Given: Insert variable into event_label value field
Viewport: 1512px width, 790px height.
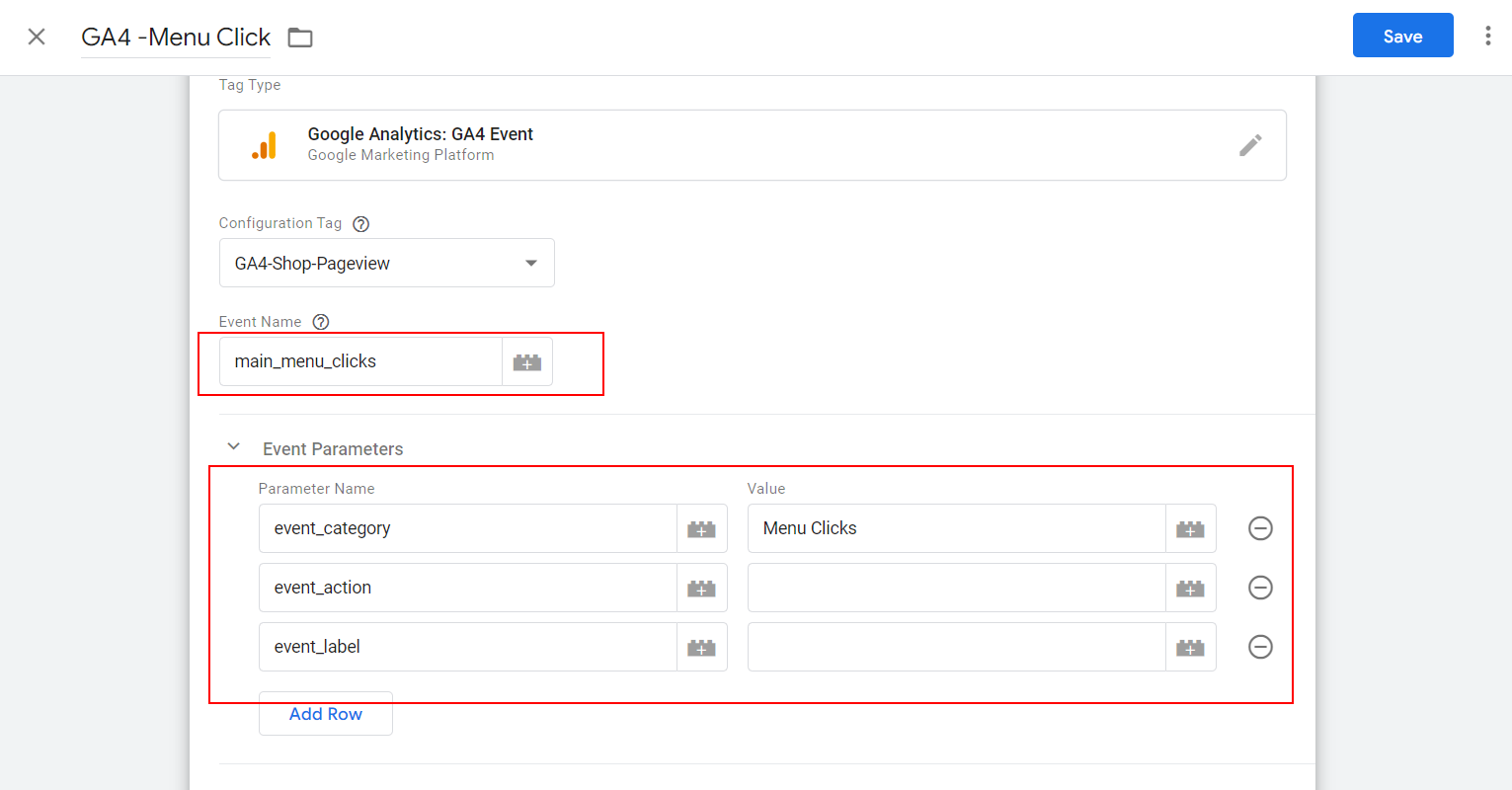Looking at the screenshot, I should coord(1190,648).
